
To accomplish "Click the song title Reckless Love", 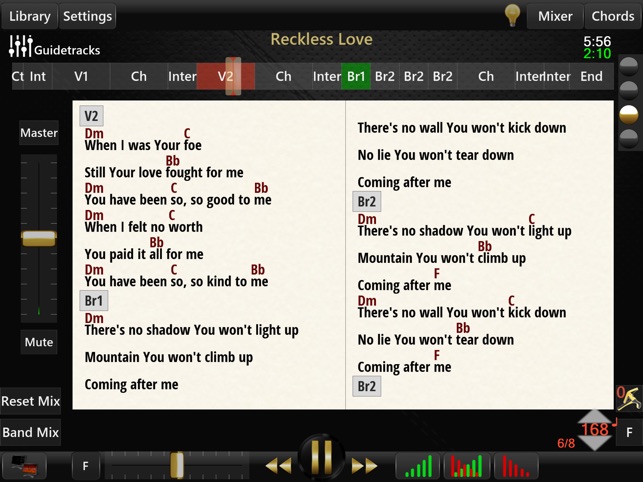I will 322,39.
